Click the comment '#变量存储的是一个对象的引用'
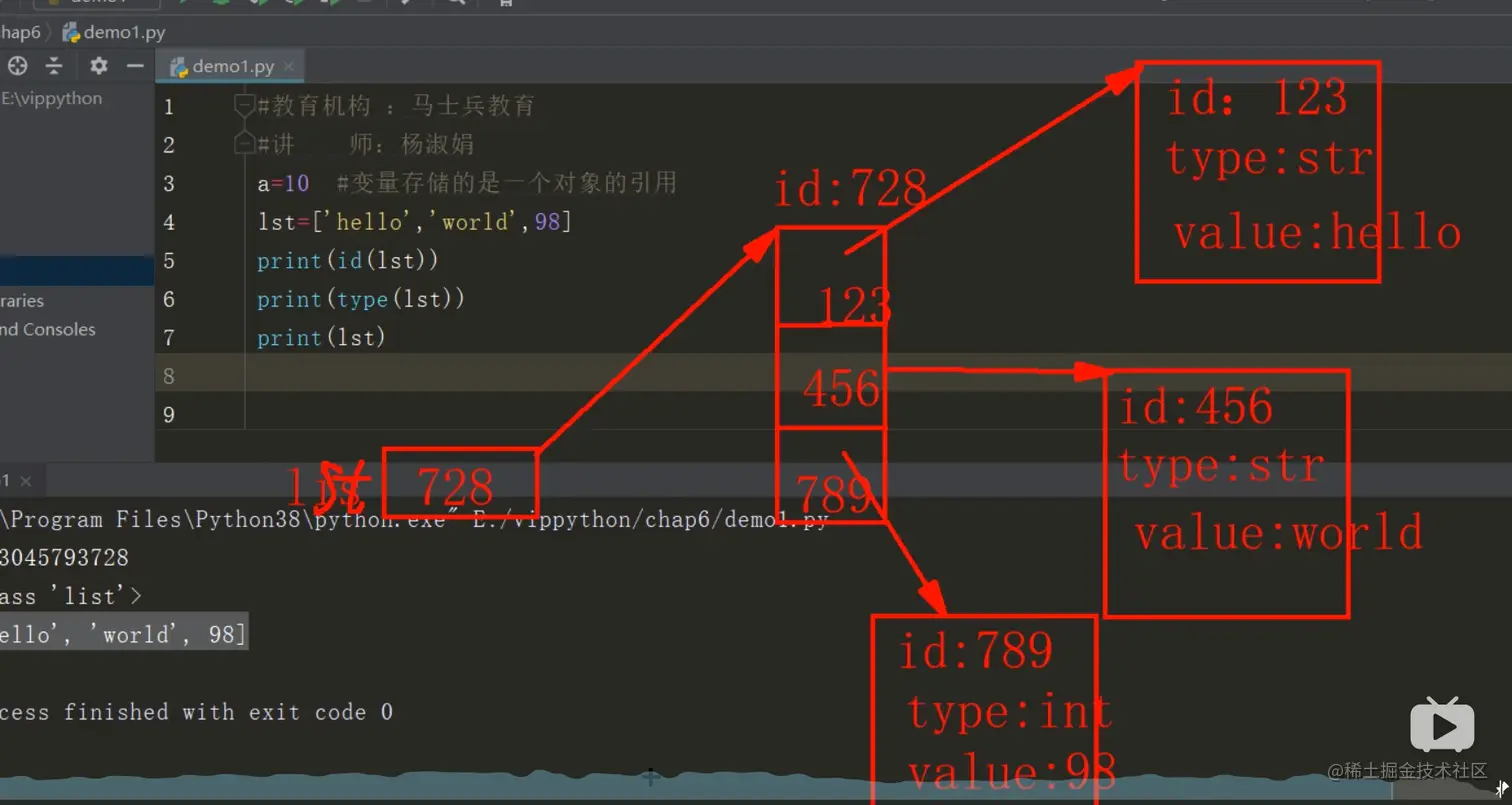1512x805 pixels. (x=507, y=183)
